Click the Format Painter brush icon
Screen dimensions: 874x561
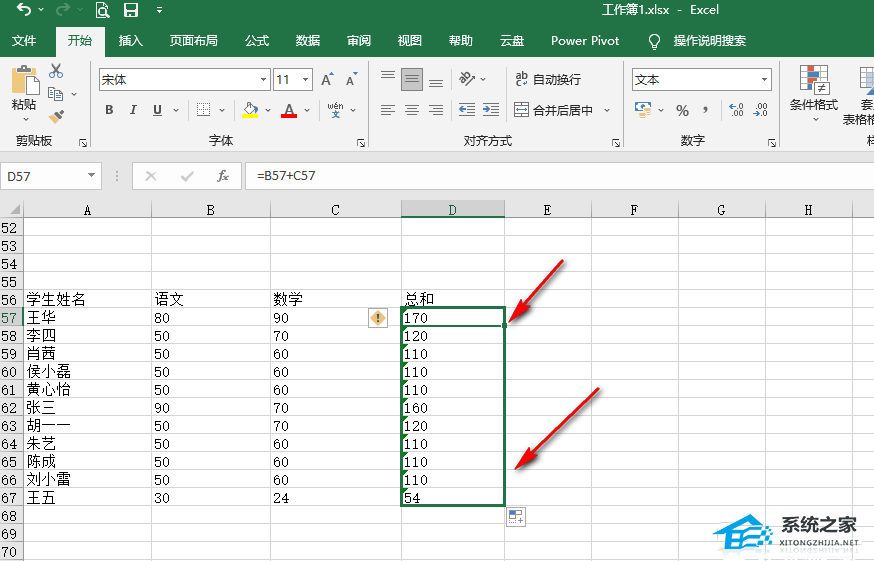tap(56, 116)
